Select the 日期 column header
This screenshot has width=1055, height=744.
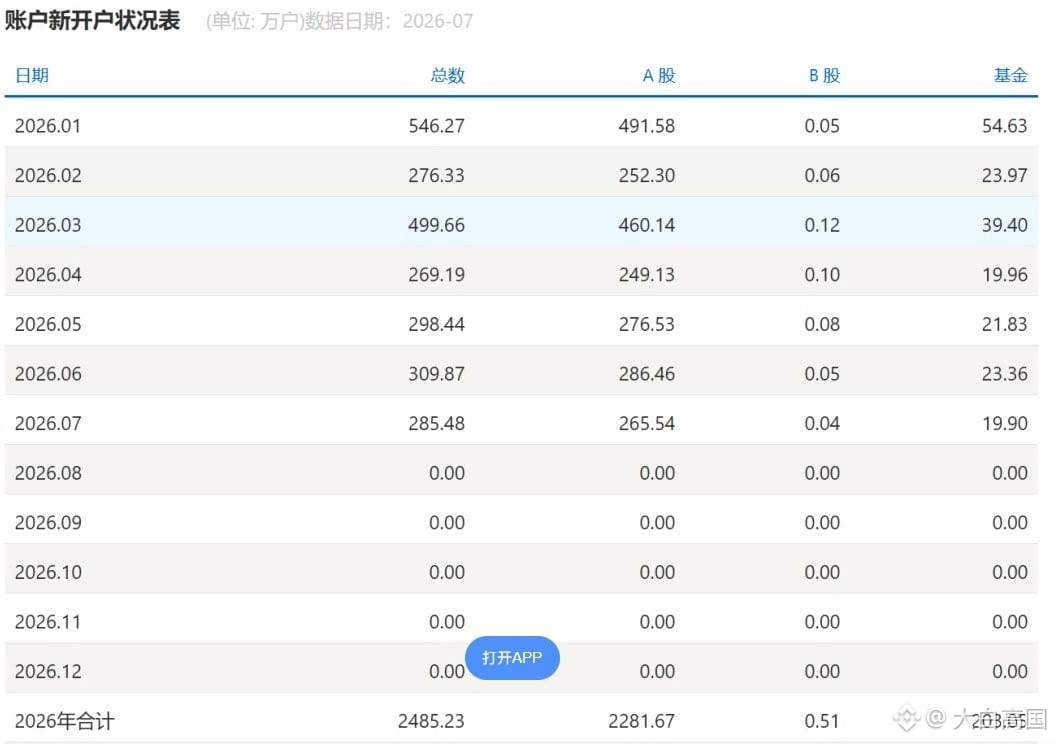click(x=32, y=75)
